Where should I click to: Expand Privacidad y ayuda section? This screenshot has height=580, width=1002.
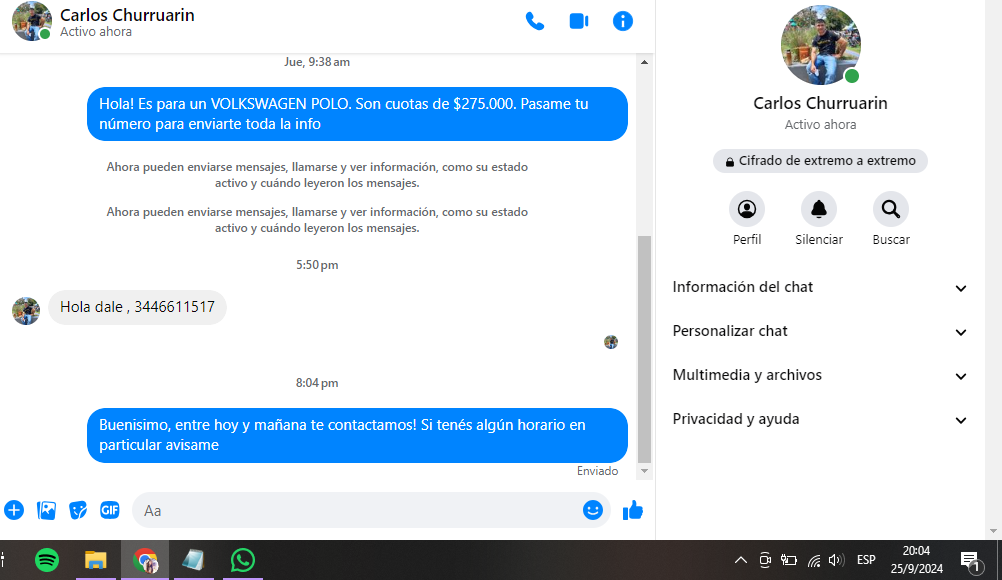[x=820, y=420]
